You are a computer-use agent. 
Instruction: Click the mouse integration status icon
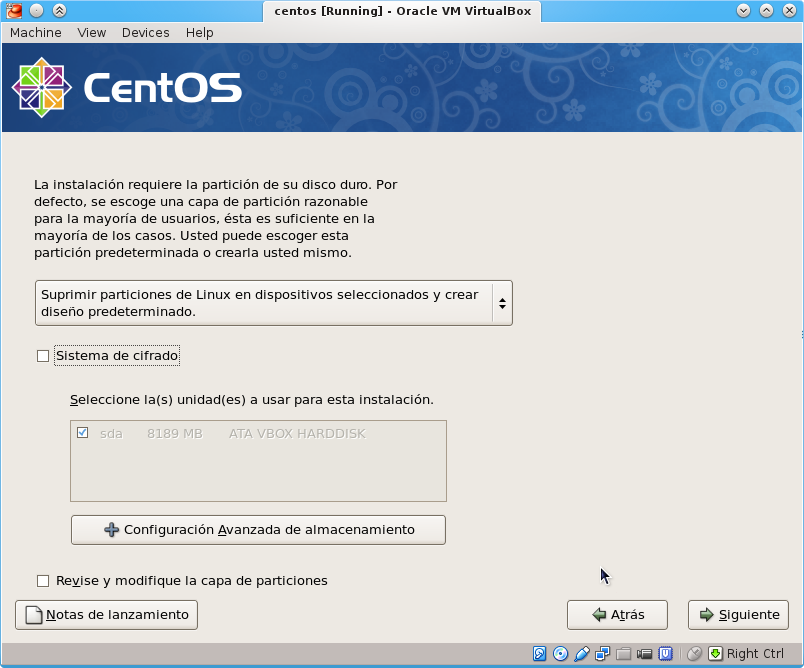click(x=694, y=654)
